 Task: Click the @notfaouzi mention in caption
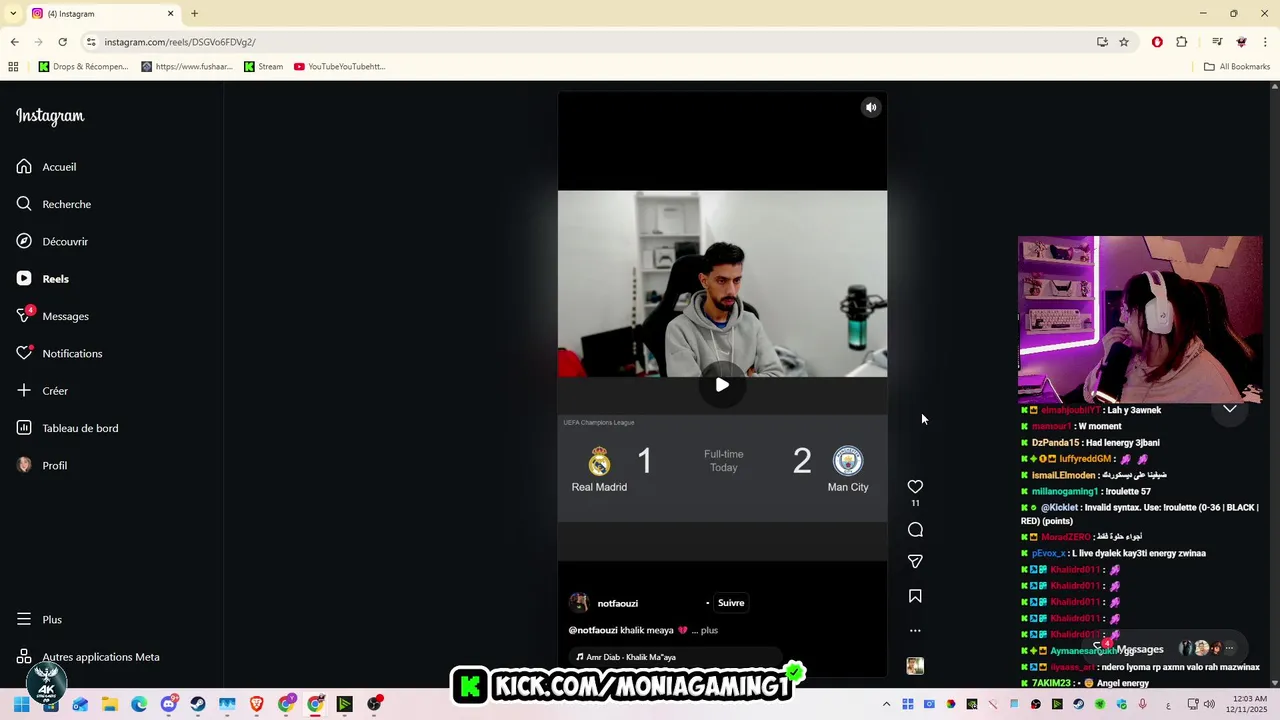(593, 631)
